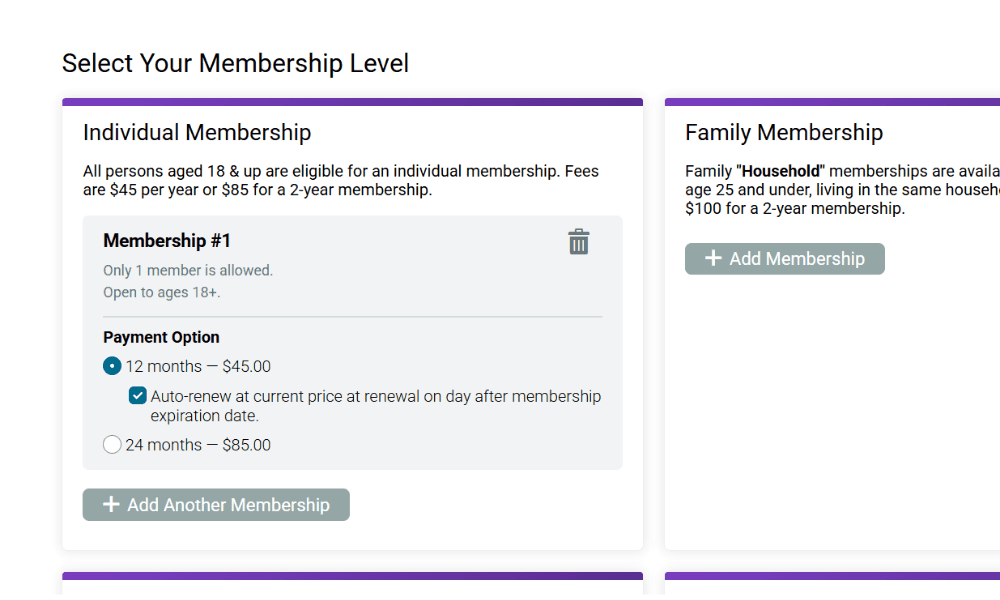Add a Family membership
Image resolution: width=1000 pixels, height=600 pixels.
point(784,259)
